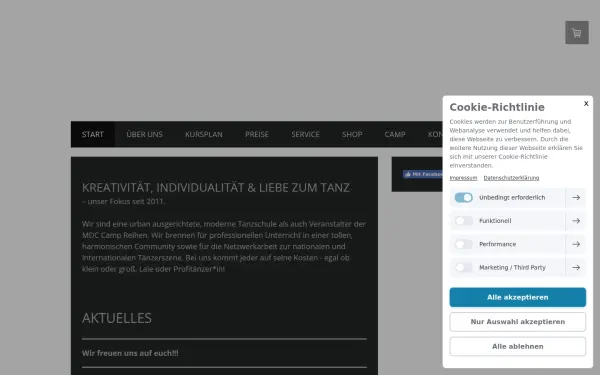Expand Unbedingt erforderlich details arrow
Screen dimensions: 600x375
576,197
